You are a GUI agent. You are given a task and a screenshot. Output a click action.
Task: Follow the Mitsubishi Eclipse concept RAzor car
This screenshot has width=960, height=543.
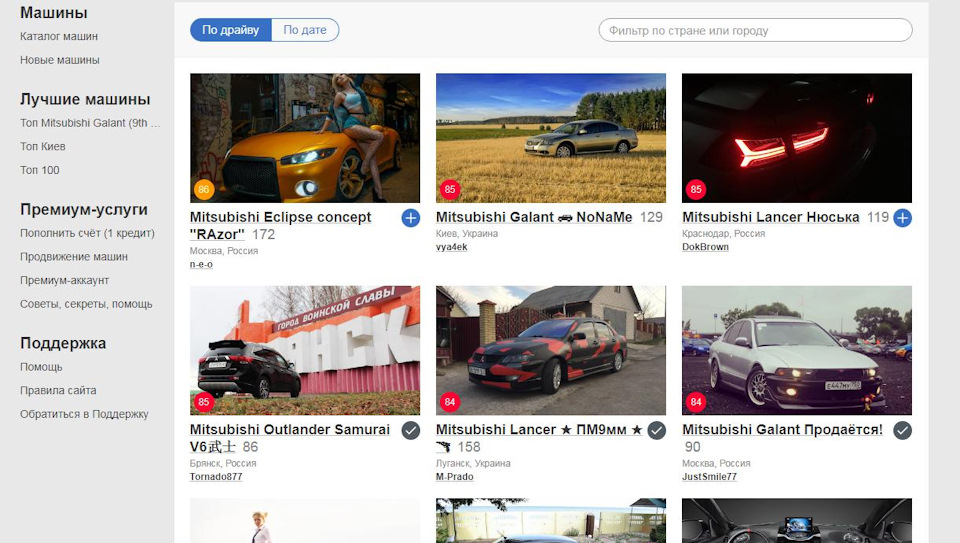point(411,218)
